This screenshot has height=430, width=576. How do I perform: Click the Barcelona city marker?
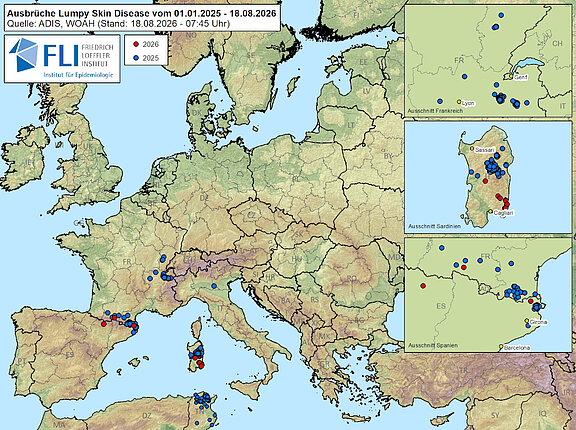click(501, 346)
